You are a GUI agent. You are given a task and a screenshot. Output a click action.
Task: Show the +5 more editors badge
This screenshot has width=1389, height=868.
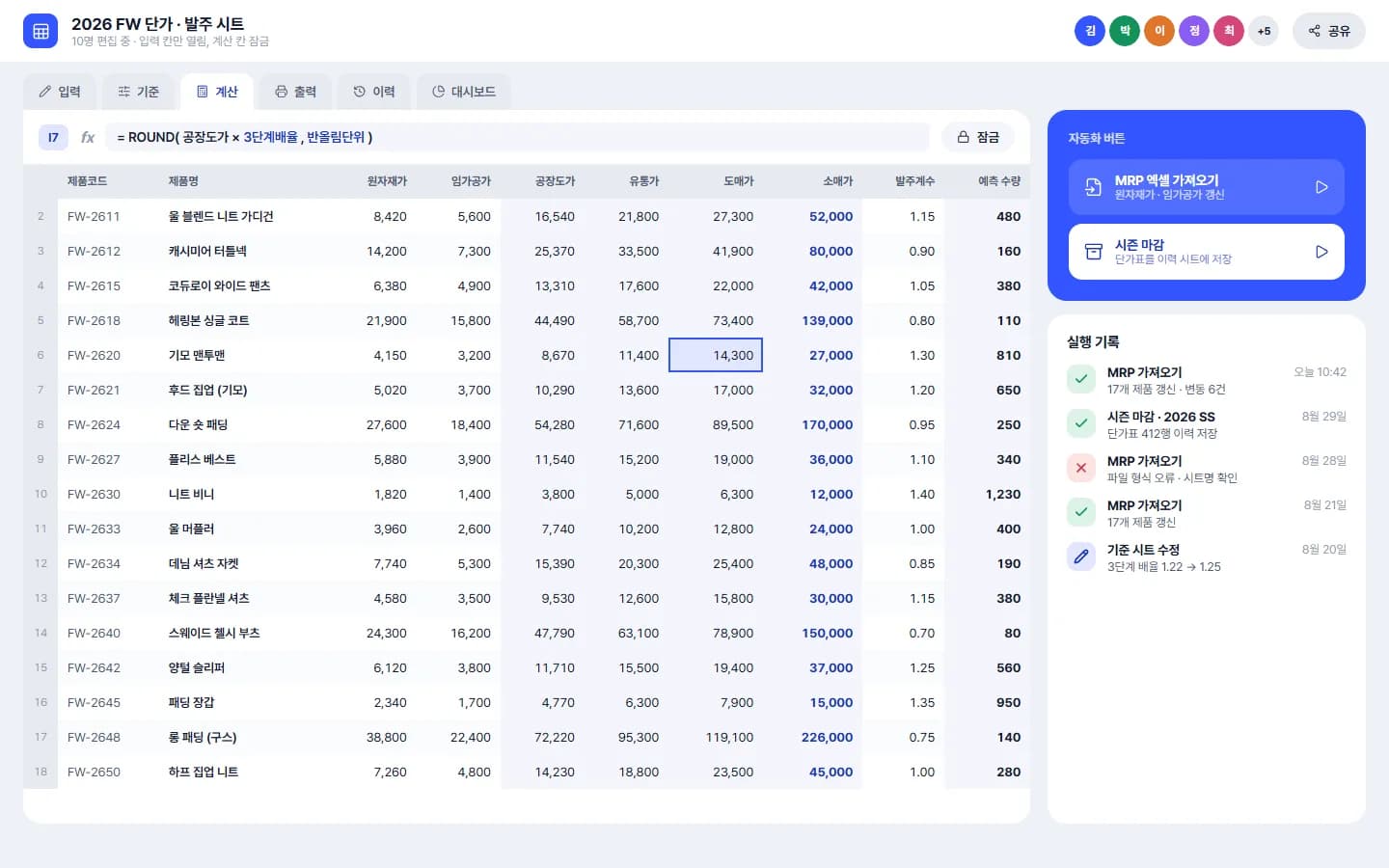(1264, 31)
